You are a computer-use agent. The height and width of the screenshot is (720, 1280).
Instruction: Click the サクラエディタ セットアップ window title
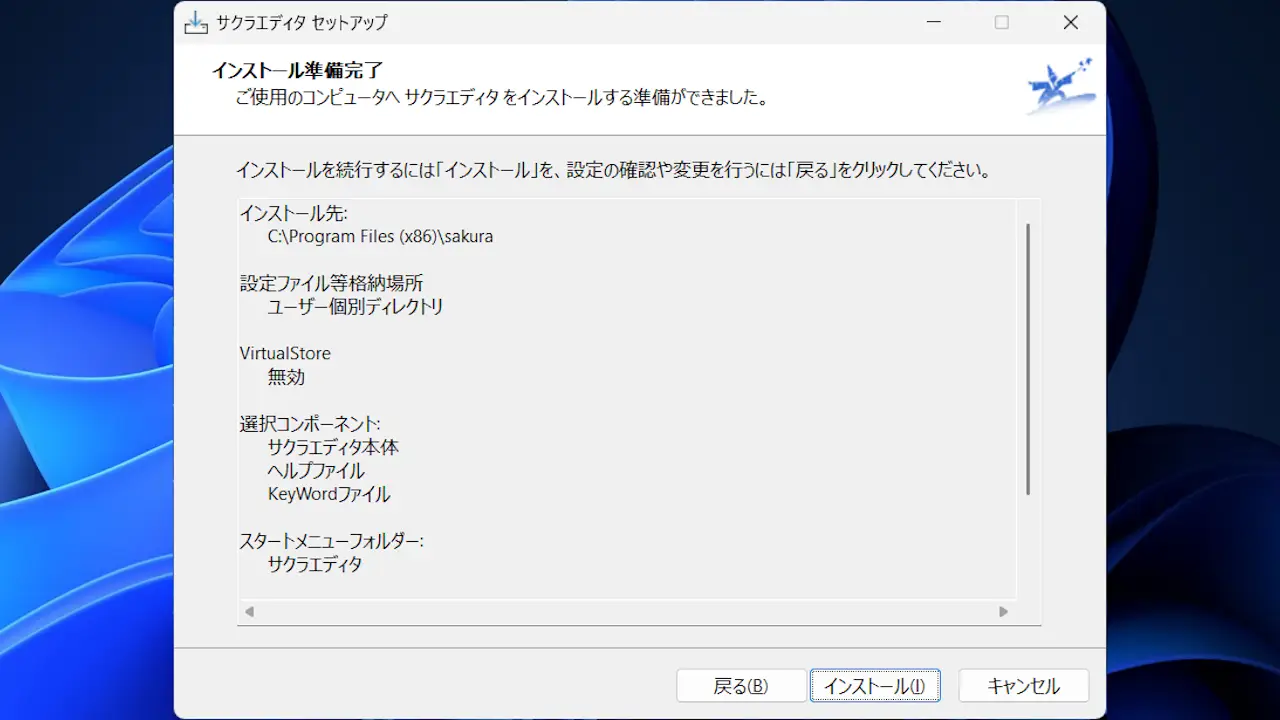302,22
